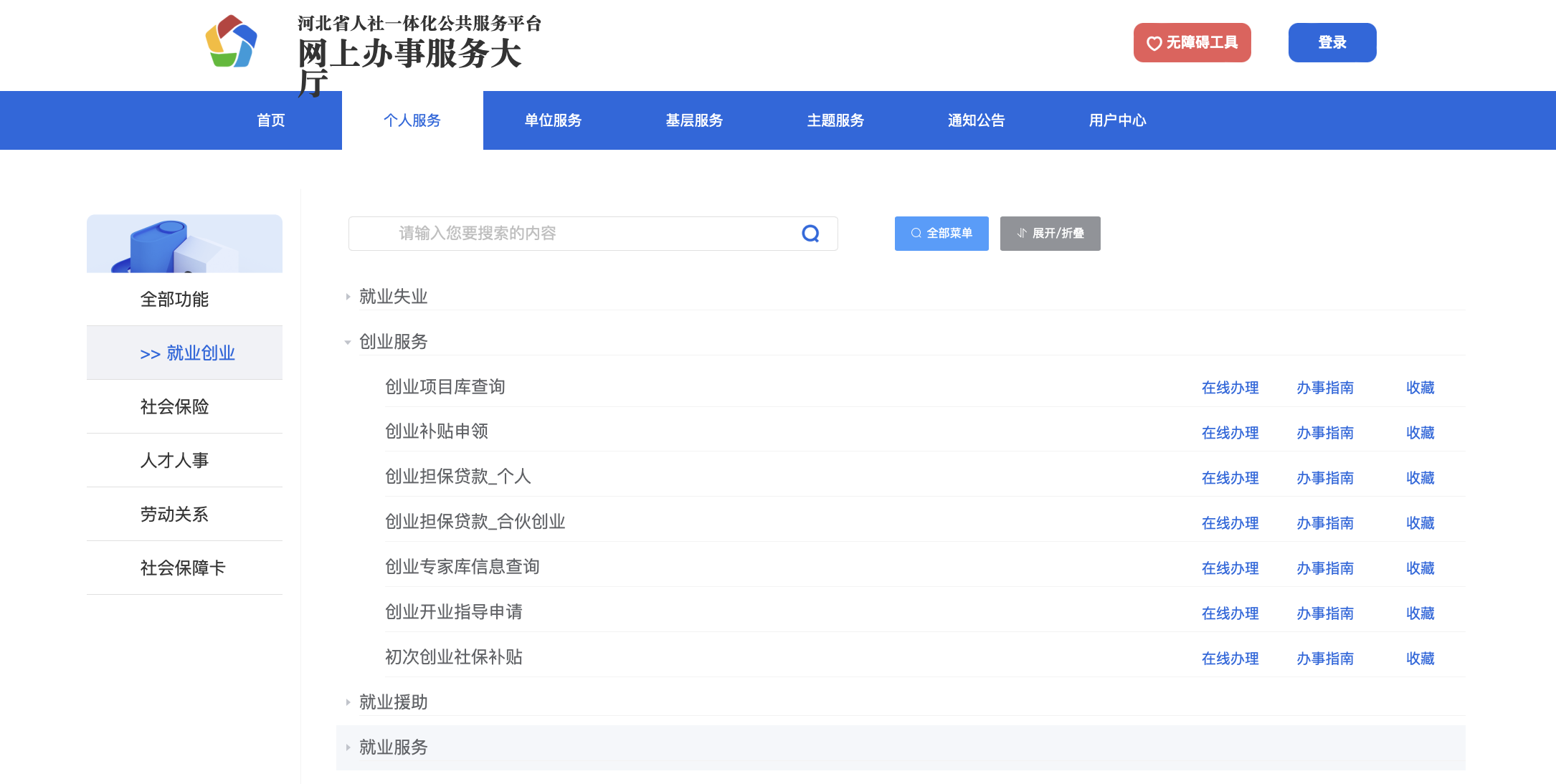Expand the 就业失业 category
The height and width of the screenshot is (784, 1556).
393,297
